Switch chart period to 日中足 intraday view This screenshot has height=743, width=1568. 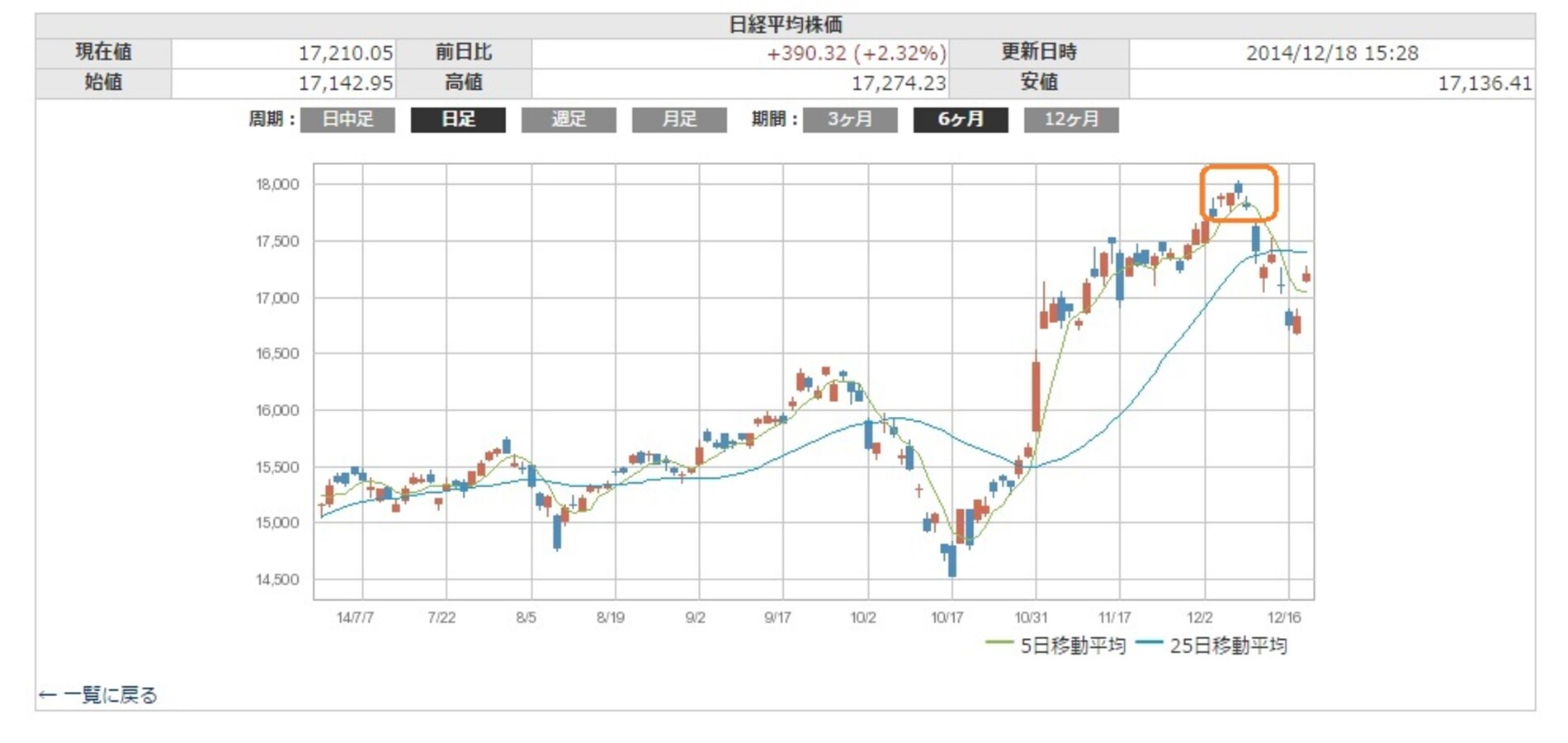(346, 121)
